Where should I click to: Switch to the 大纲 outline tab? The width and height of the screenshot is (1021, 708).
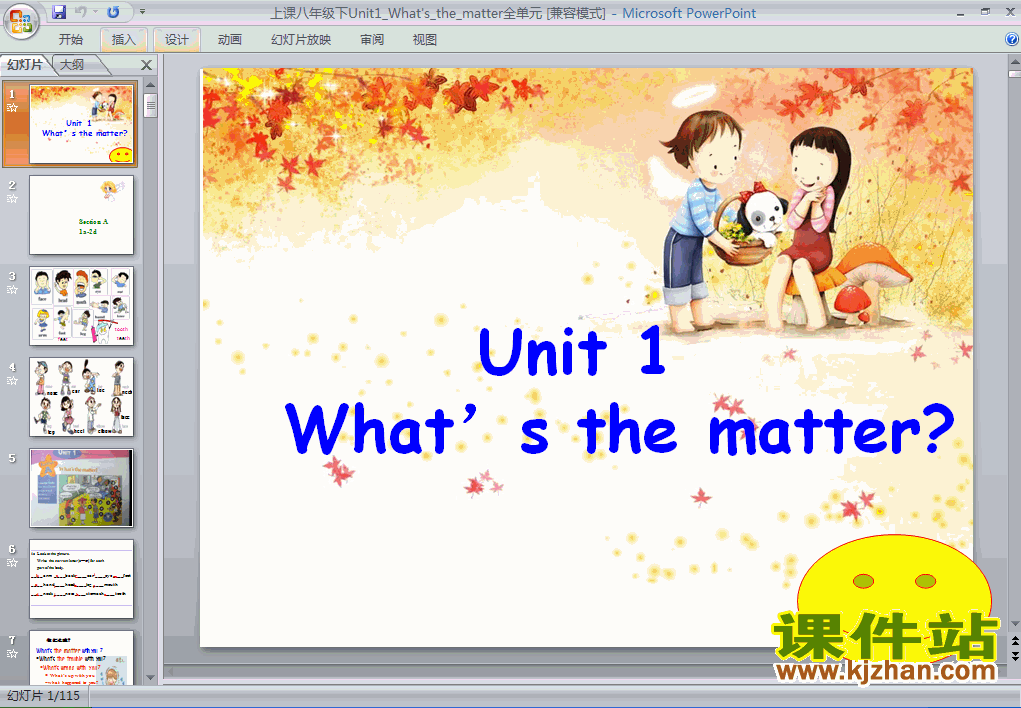[75, 64]
